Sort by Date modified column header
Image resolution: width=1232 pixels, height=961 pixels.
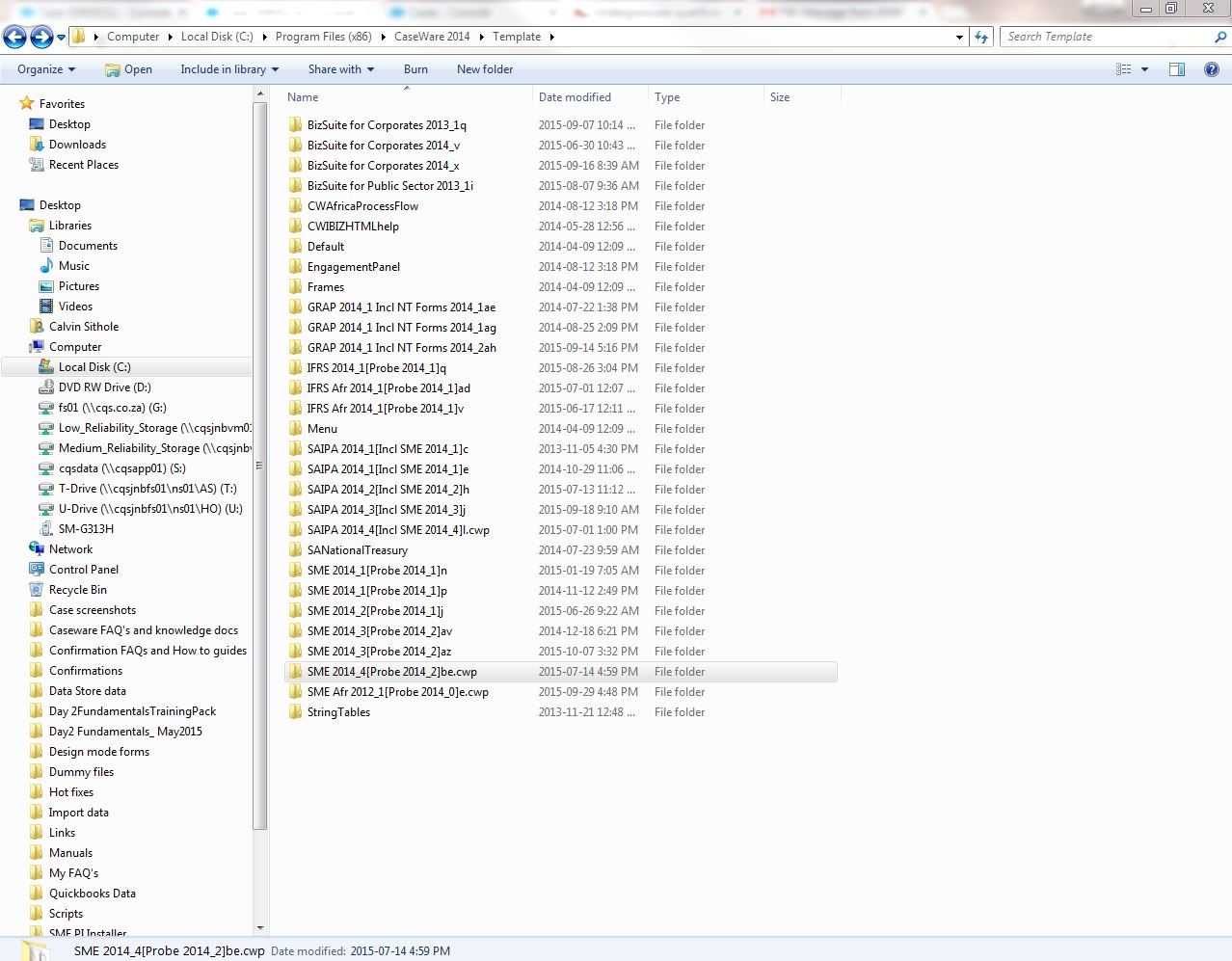(575, 97)
